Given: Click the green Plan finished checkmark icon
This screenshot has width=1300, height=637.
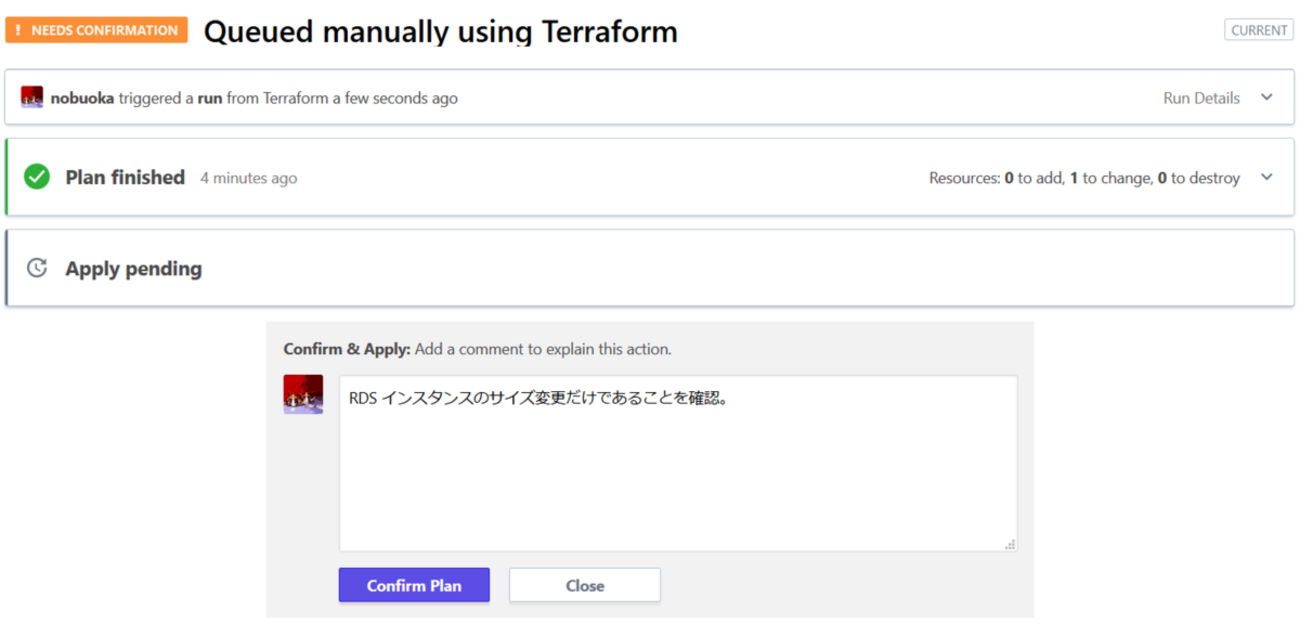Looking at the screenshot, I should coord(37,178).
